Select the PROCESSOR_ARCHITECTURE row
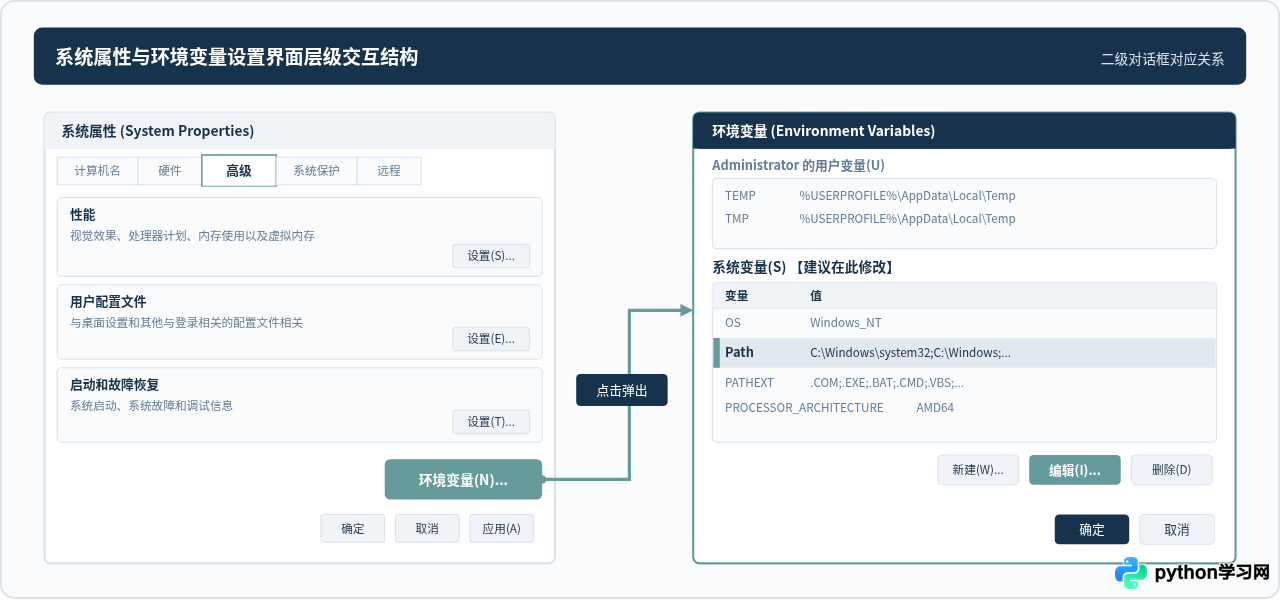Screen dimensions: 1280x600 coord(964,408)
